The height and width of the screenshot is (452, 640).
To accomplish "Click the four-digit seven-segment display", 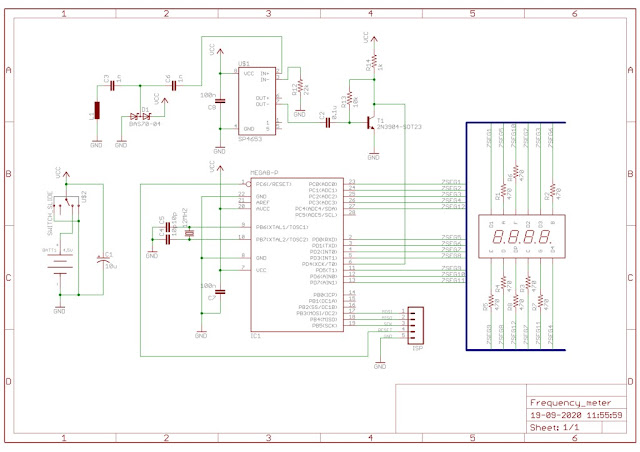I will [x=522, y=236].
